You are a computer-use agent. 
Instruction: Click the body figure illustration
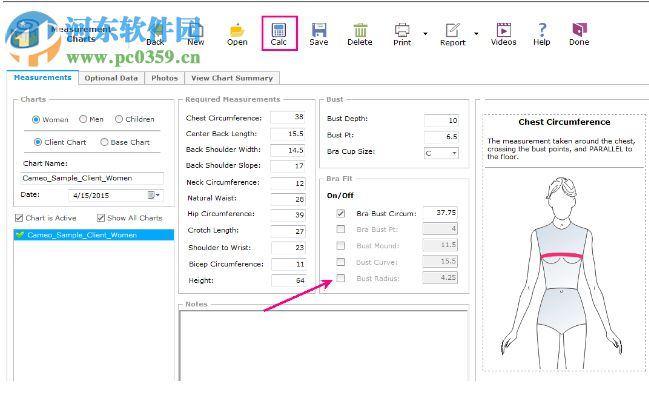point(562,273)
